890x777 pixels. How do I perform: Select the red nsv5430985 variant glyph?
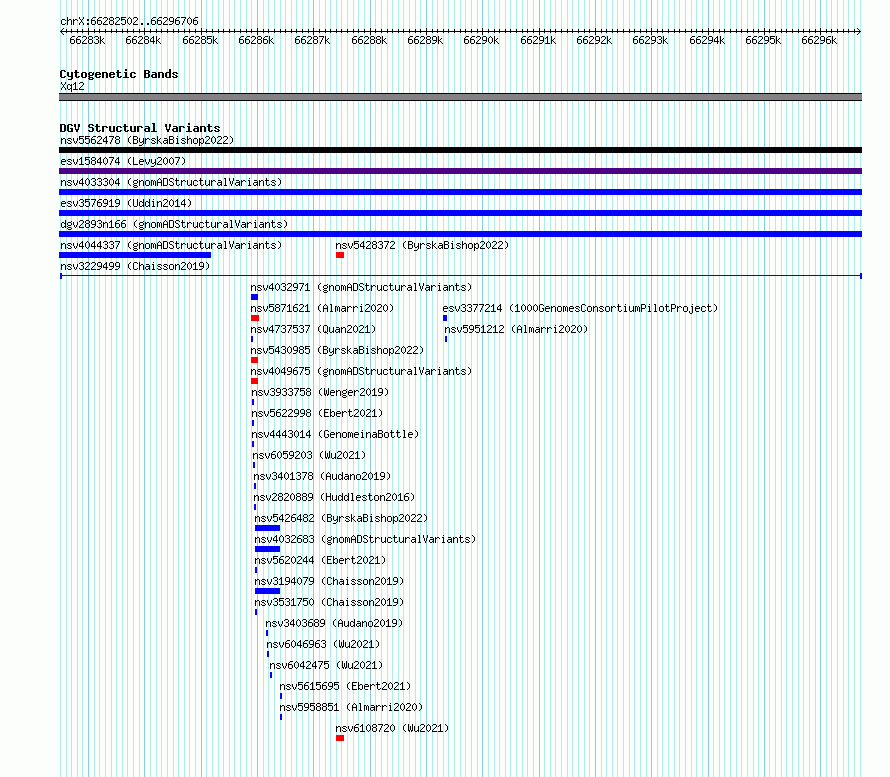tap(254, 360)
